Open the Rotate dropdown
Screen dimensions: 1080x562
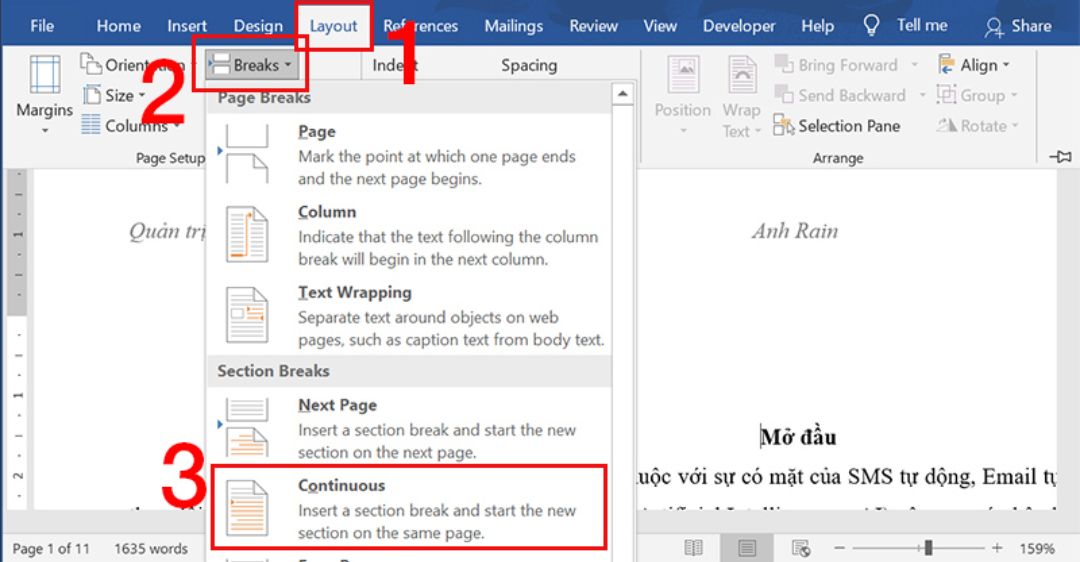(977, 125)
